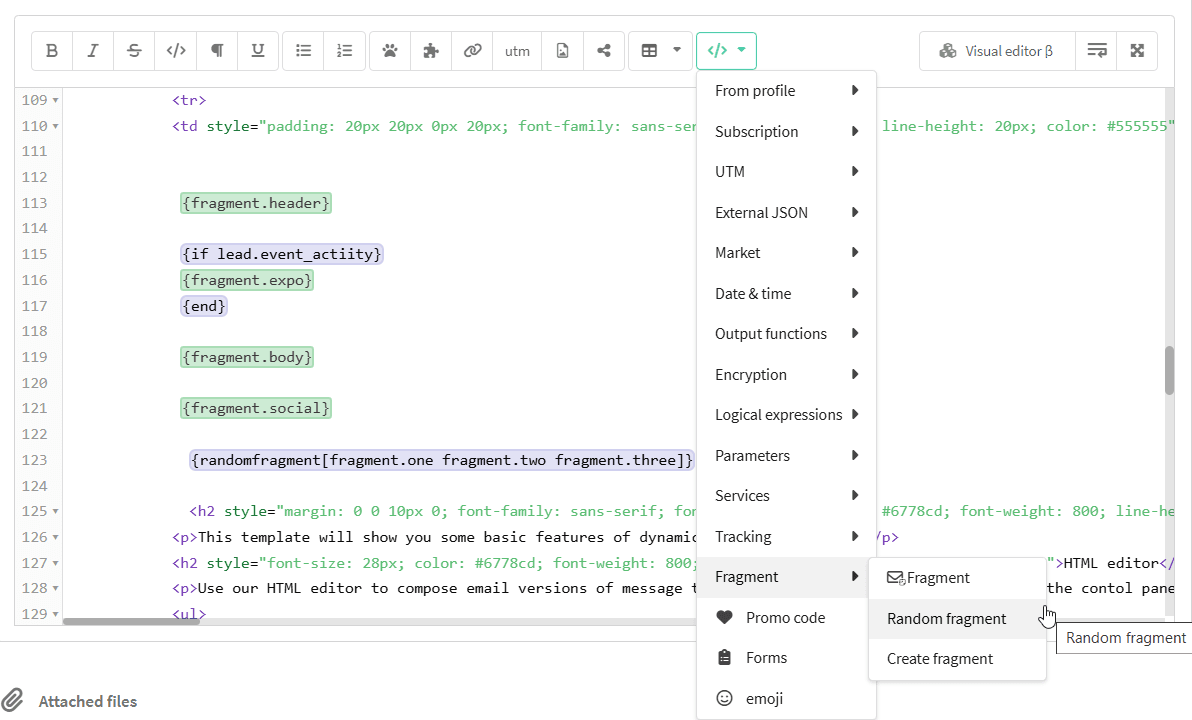Open Market submenu

[x=786, y=253]
